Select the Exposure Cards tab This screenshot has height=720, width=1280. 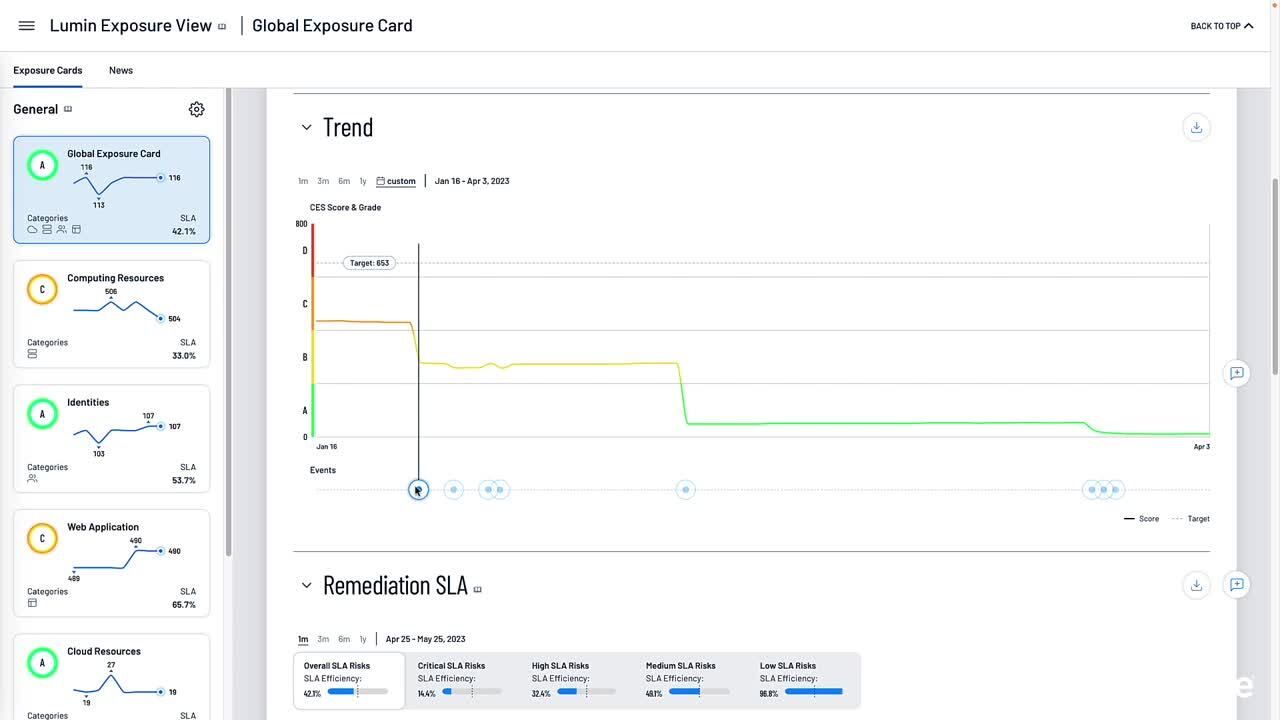(x=48, y=70)
